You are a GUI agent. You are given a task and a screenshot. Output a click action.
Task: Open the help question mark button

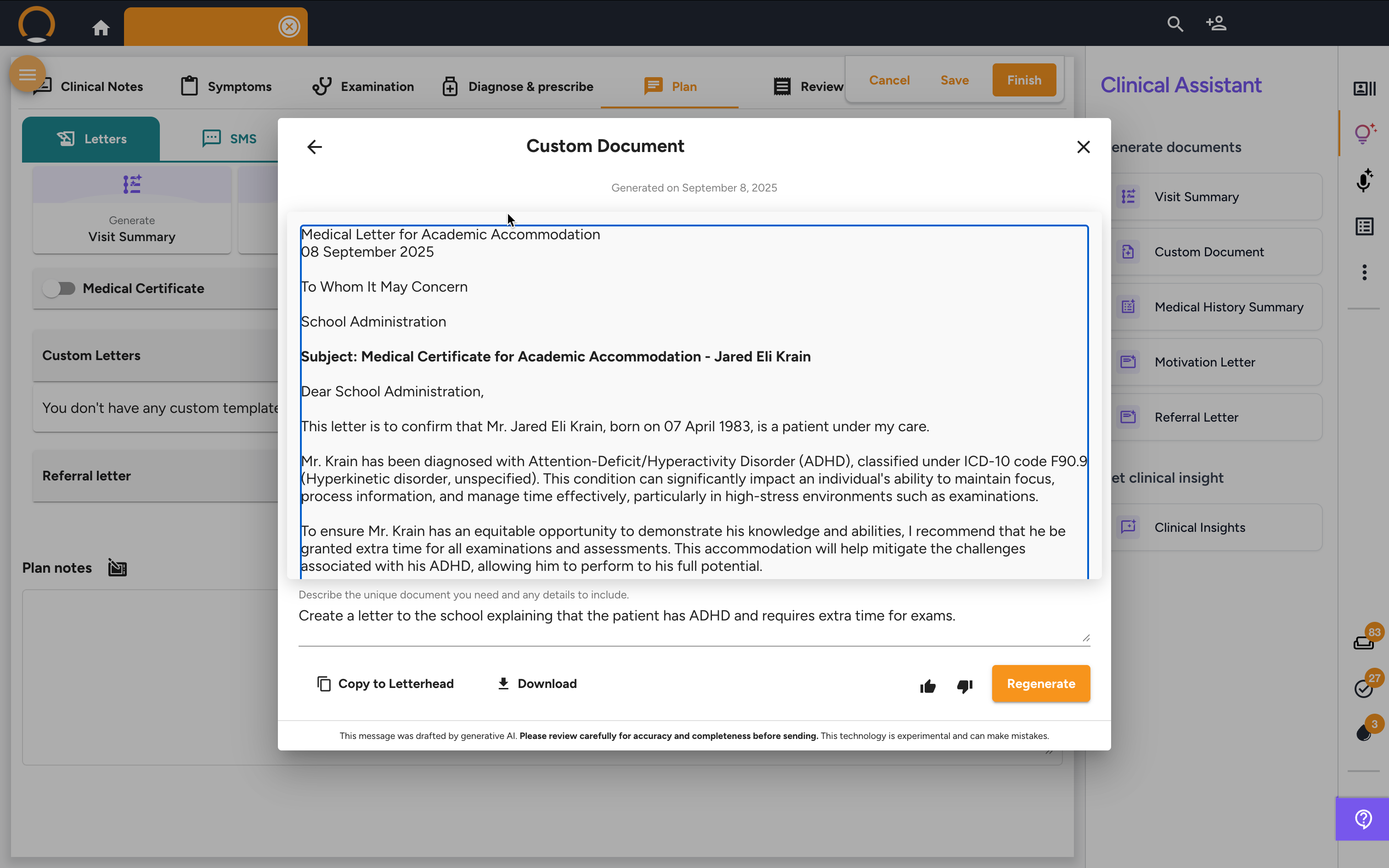click(x=1363, y=819)
